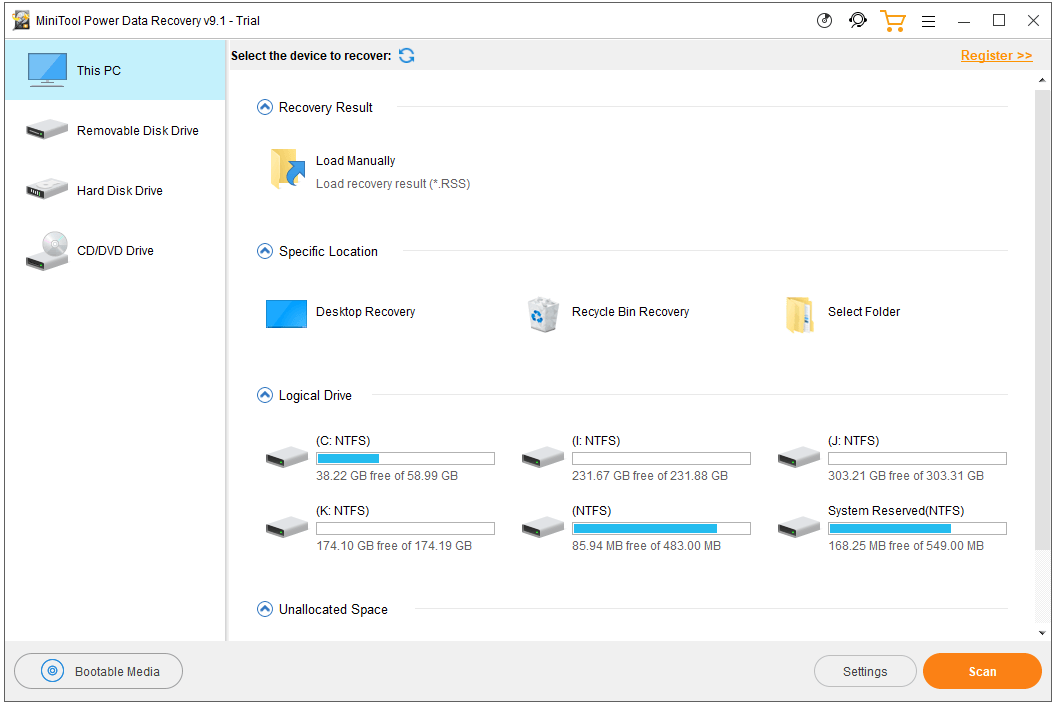
Task: Click the K: NTFS drive icon
Action: click(x=287, y=528)
